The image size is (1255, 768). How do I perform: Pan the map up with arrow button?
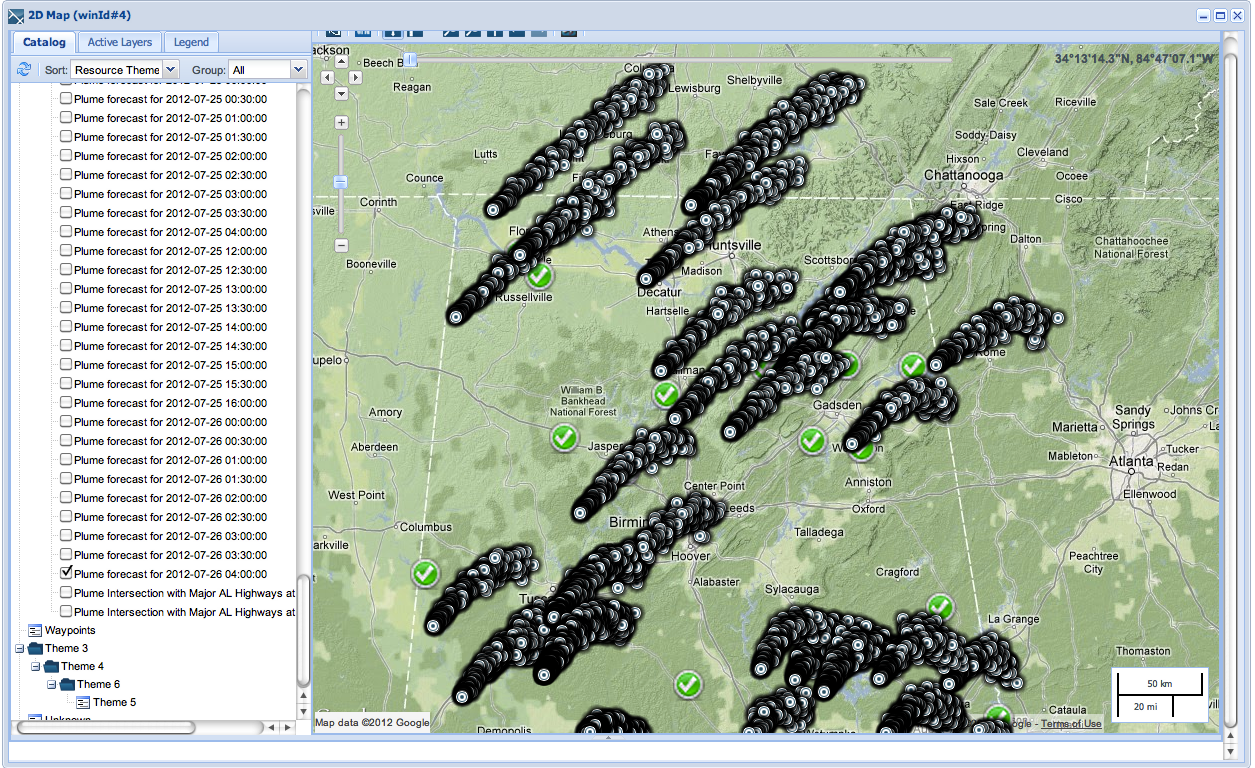(x=341, y=61)
